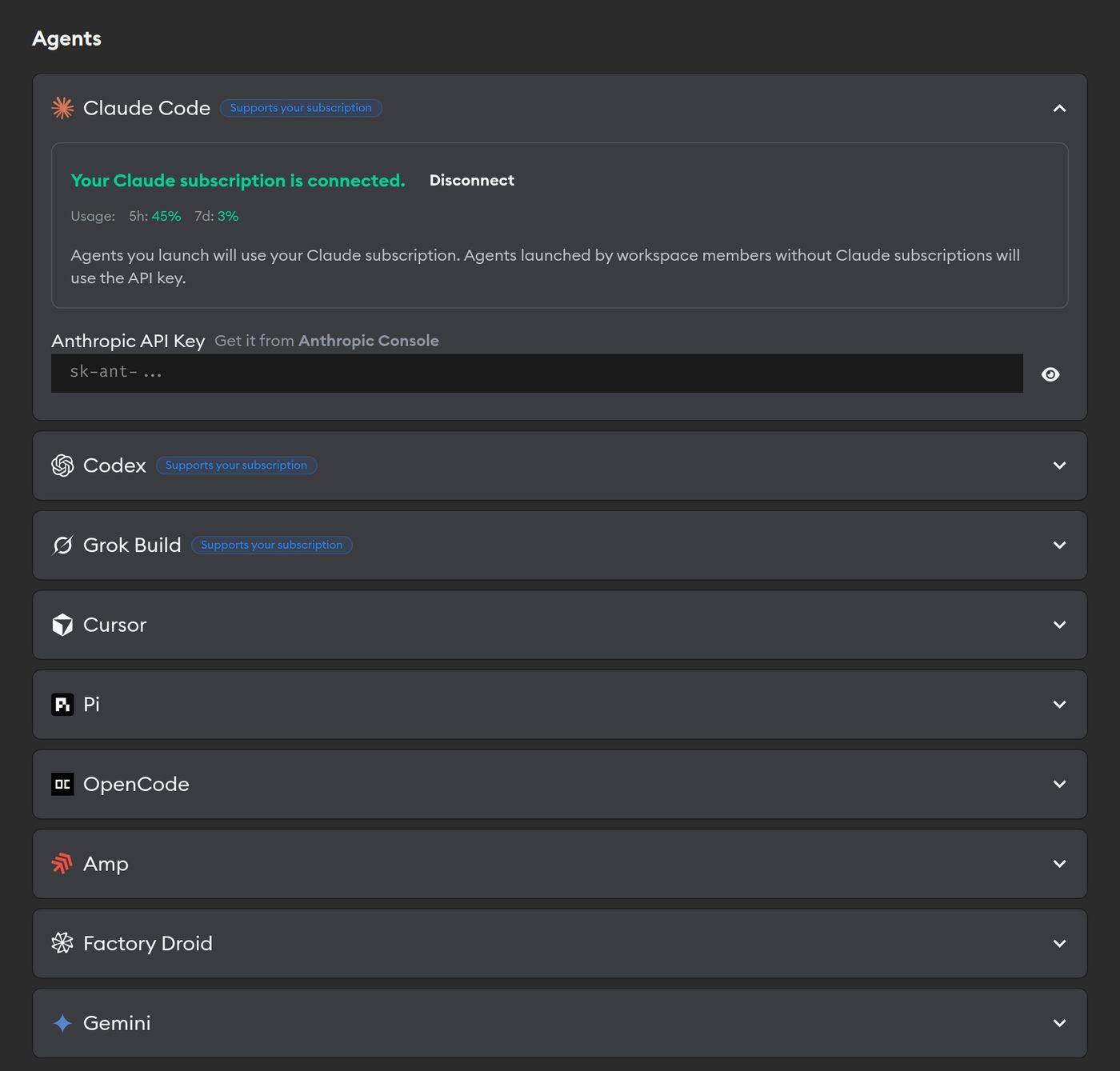Show the API key with eye icon

[x=1050, y=374]
